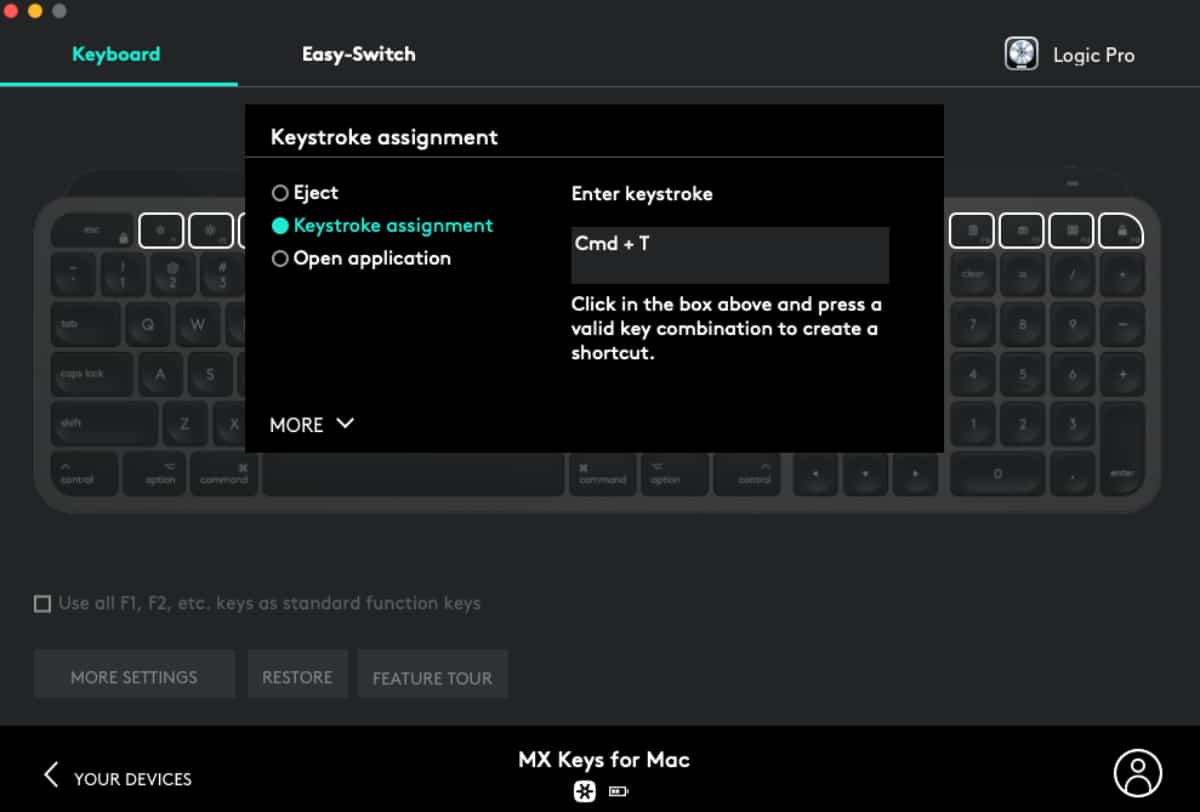
Task: Select the Eject radio option
Action: 280,193
